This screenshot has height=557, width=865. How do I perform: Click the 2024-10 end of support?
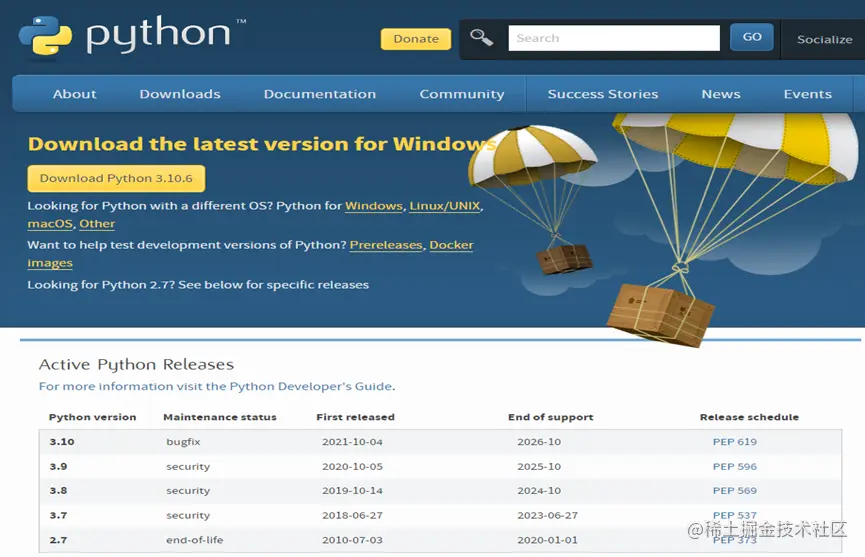tap(539, 491)
